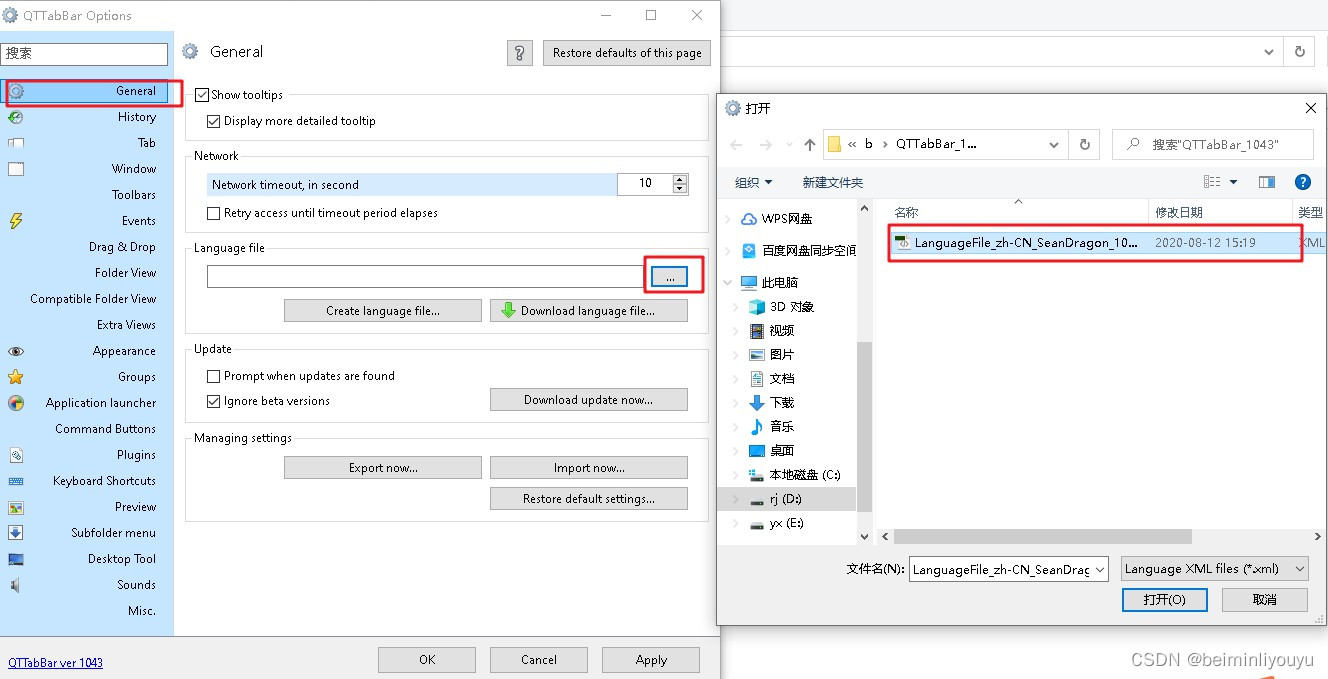Viewport: 1328px width, 679px height.
Task: Click the Network timeout value field
Action: (x=644, y=184)
